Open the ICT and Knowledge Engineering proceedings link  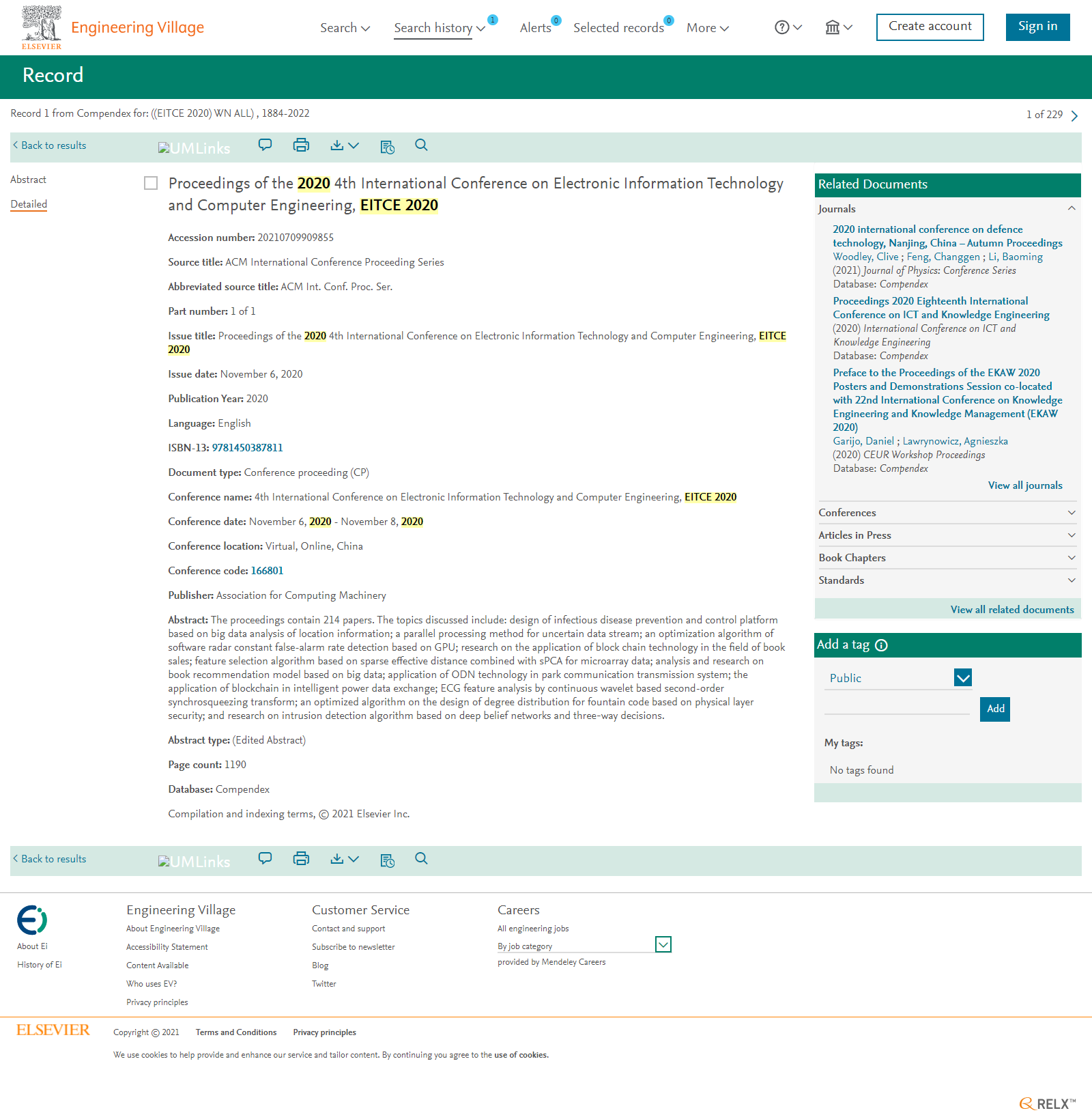pyautogui.click(x=941, y=308)
